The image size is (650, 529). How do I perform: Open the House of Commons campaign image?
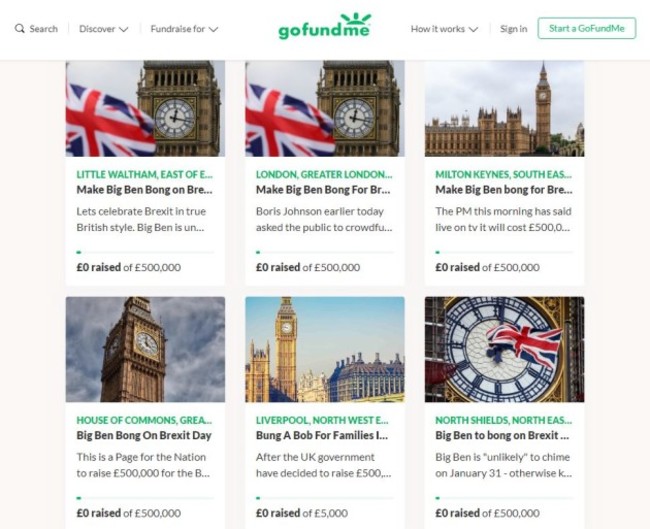click(146, 349)
